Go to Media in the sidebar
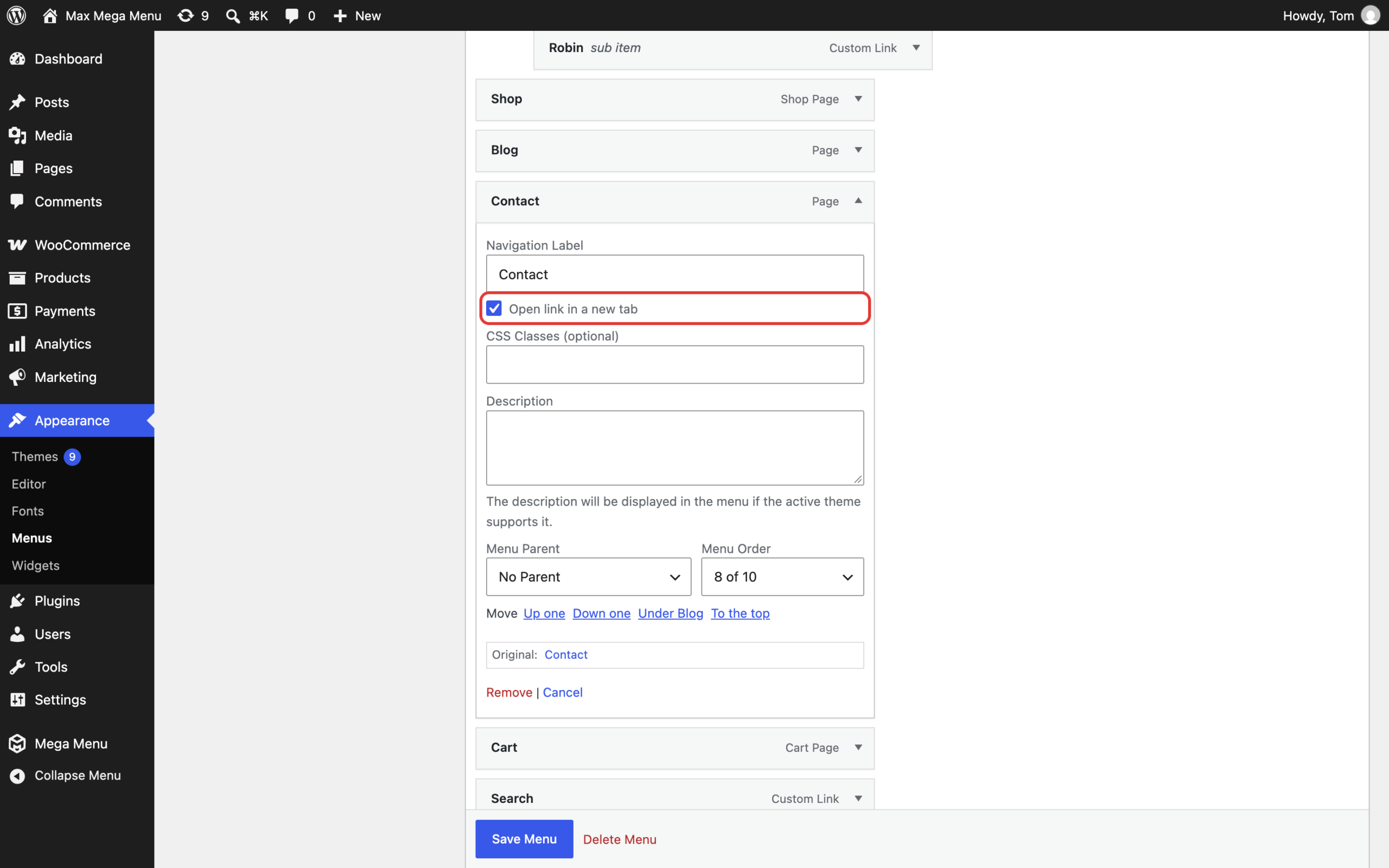Image resolution: width=1389 pixels, height=868 pixels. click(x=53, y=136)
